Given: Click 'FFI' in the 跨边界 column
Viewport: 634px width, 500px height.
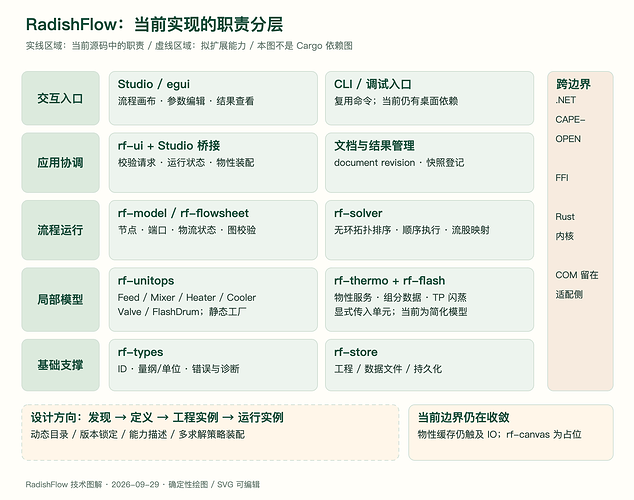Looking at the screenshot, I should [x=562, y=178].
